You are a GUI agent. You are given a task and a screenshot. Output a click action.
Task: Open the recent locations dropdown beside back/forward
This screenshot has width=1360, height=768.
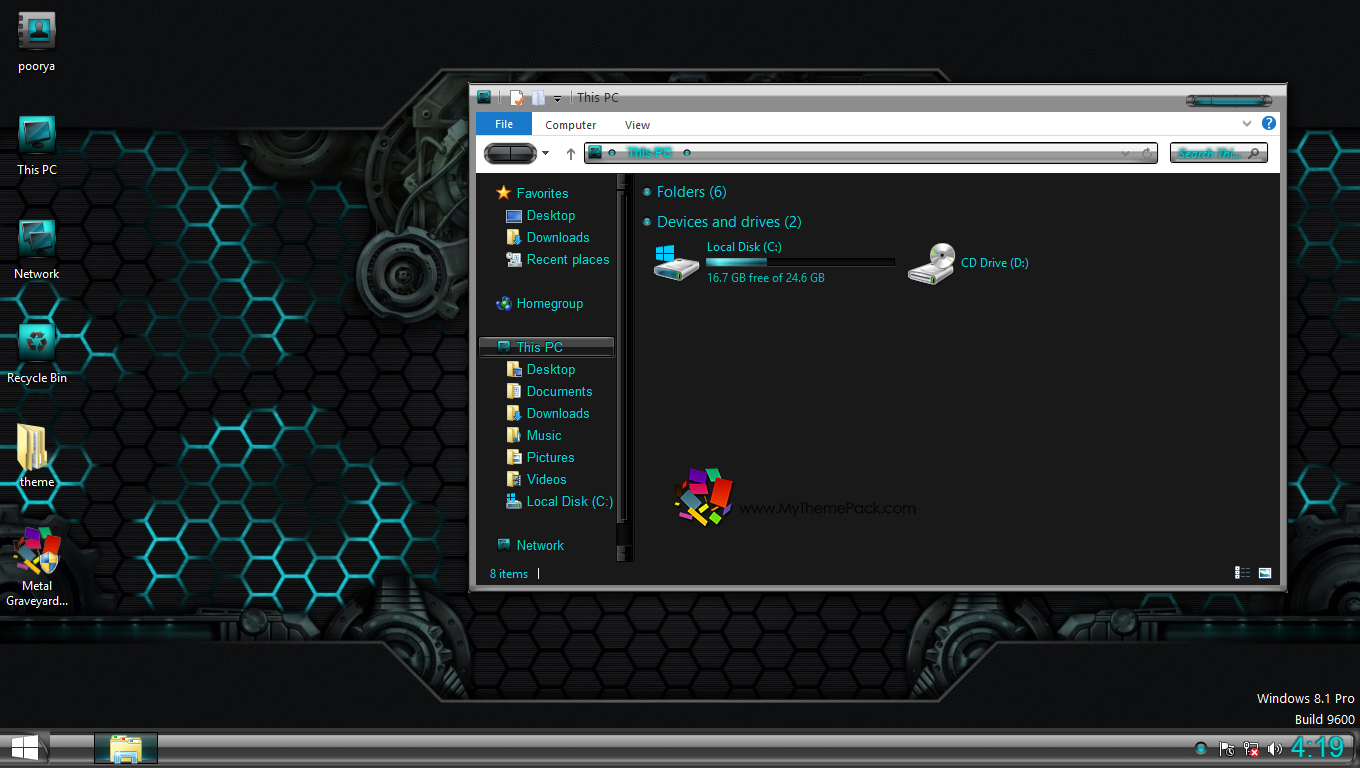(x=545, y=153)
